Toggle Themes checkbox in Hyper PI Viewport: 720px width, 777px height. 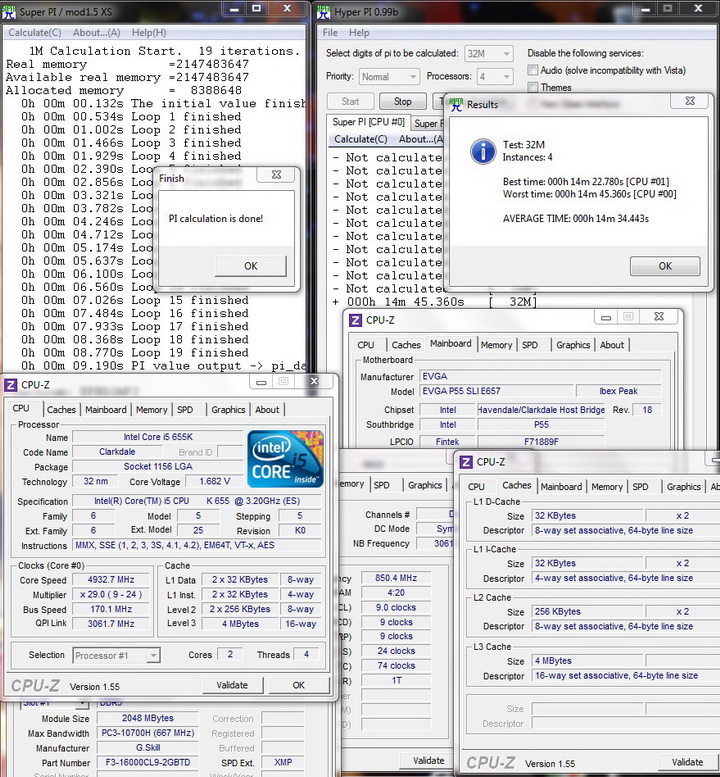(x=533, y=87)
